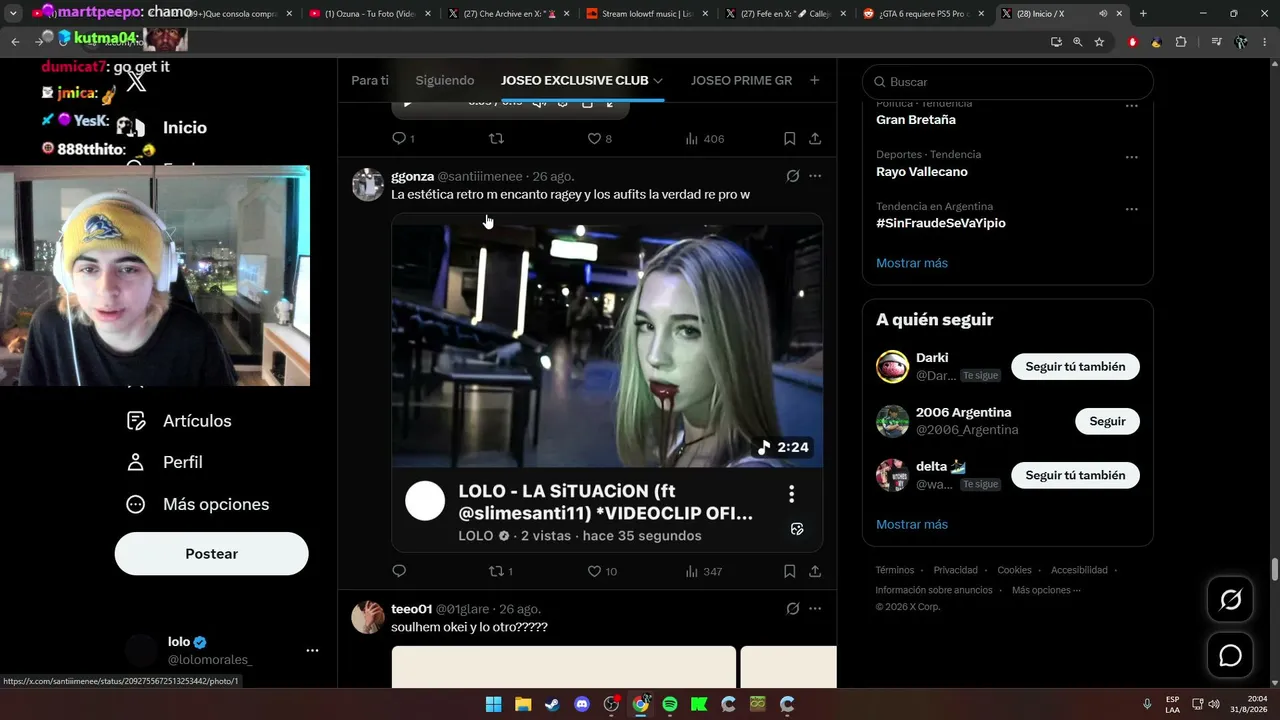Open the video card options menu
The height and width of the screenshot is (720, 1280).
click(x=791, y=494)
